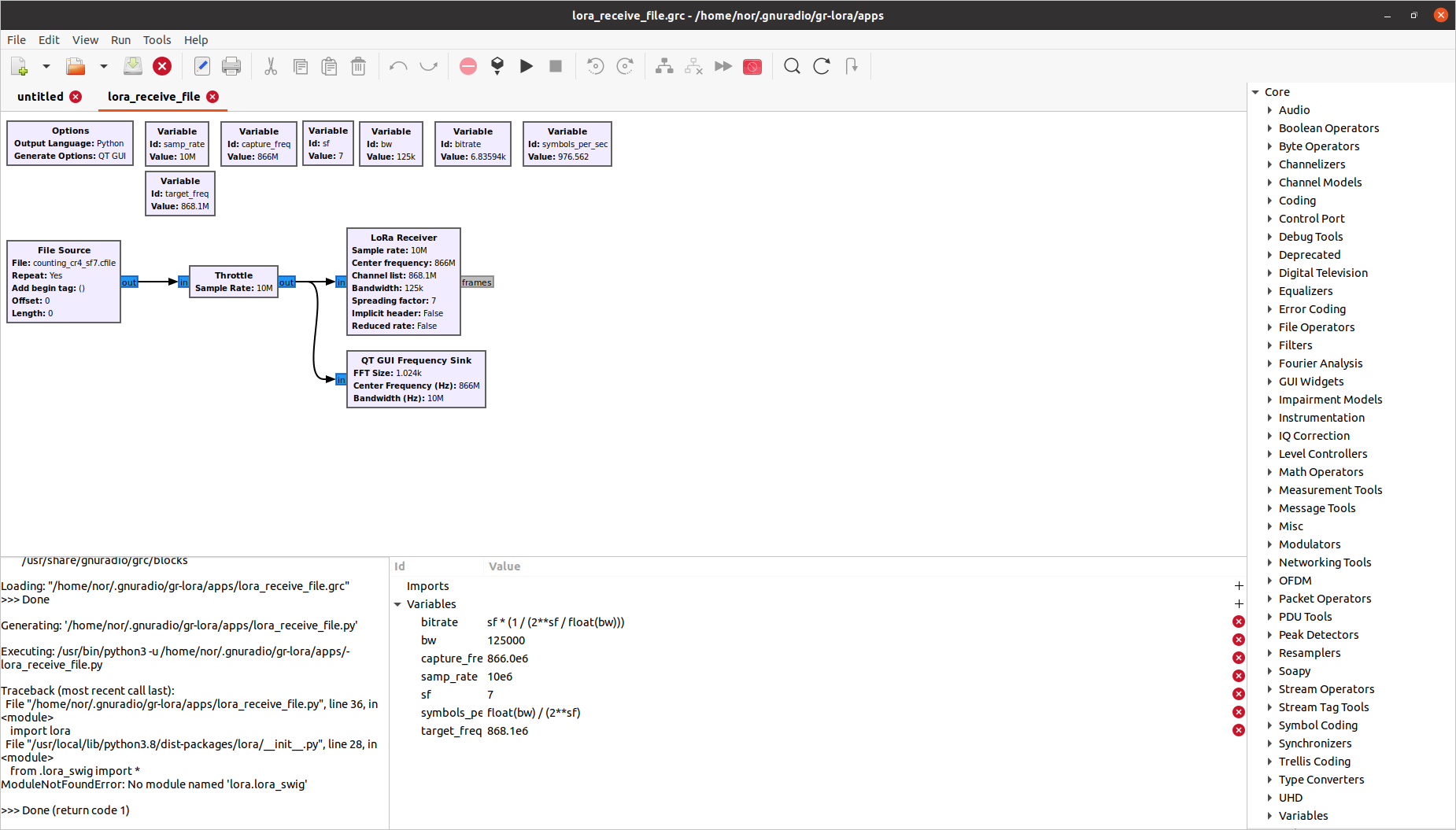Viewport: 1456px width, 830px height.
Task: Delete the bitrate variable with its red X
Action: 1239,621
